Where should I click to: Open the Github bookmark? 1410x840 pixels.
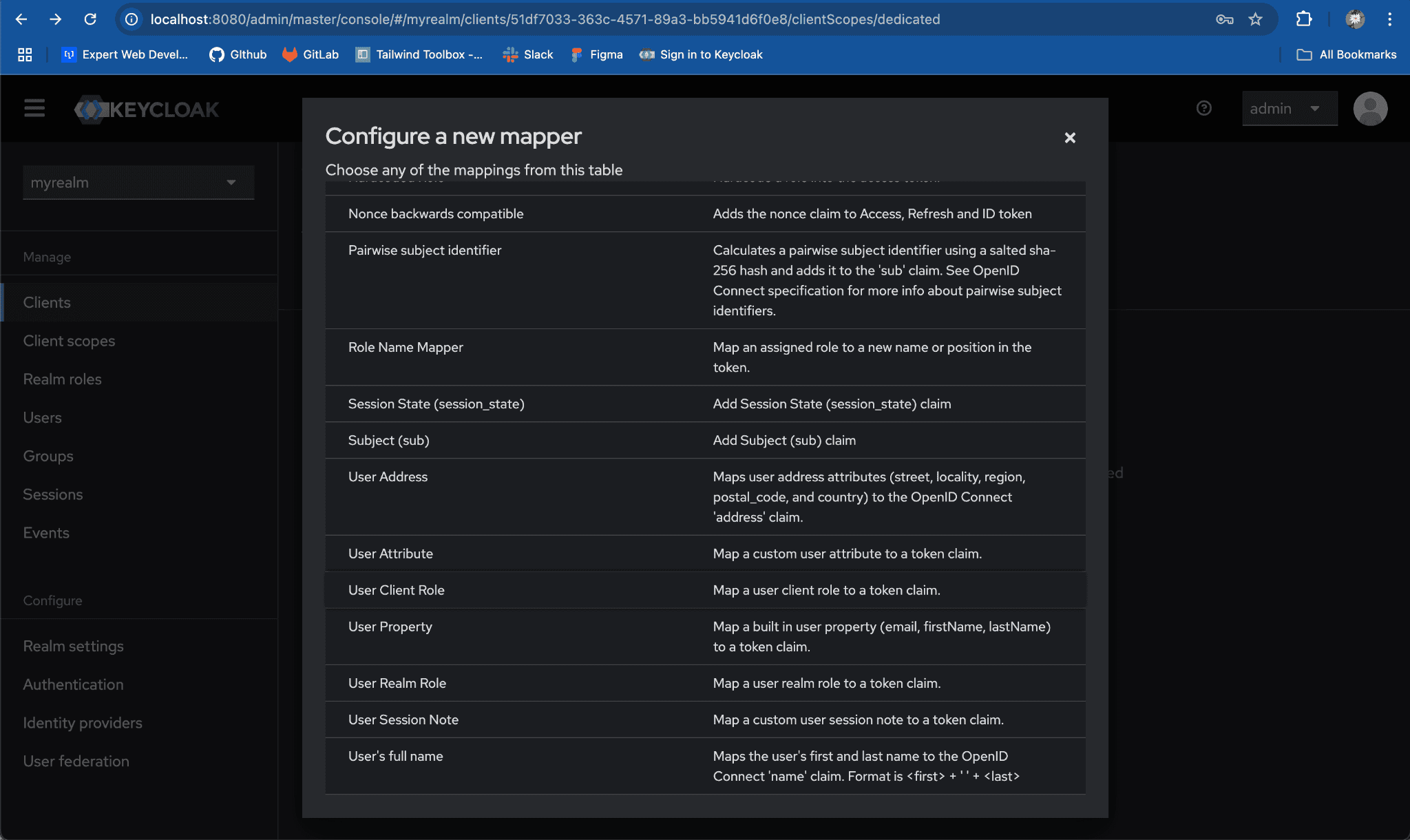click(238, 54)
